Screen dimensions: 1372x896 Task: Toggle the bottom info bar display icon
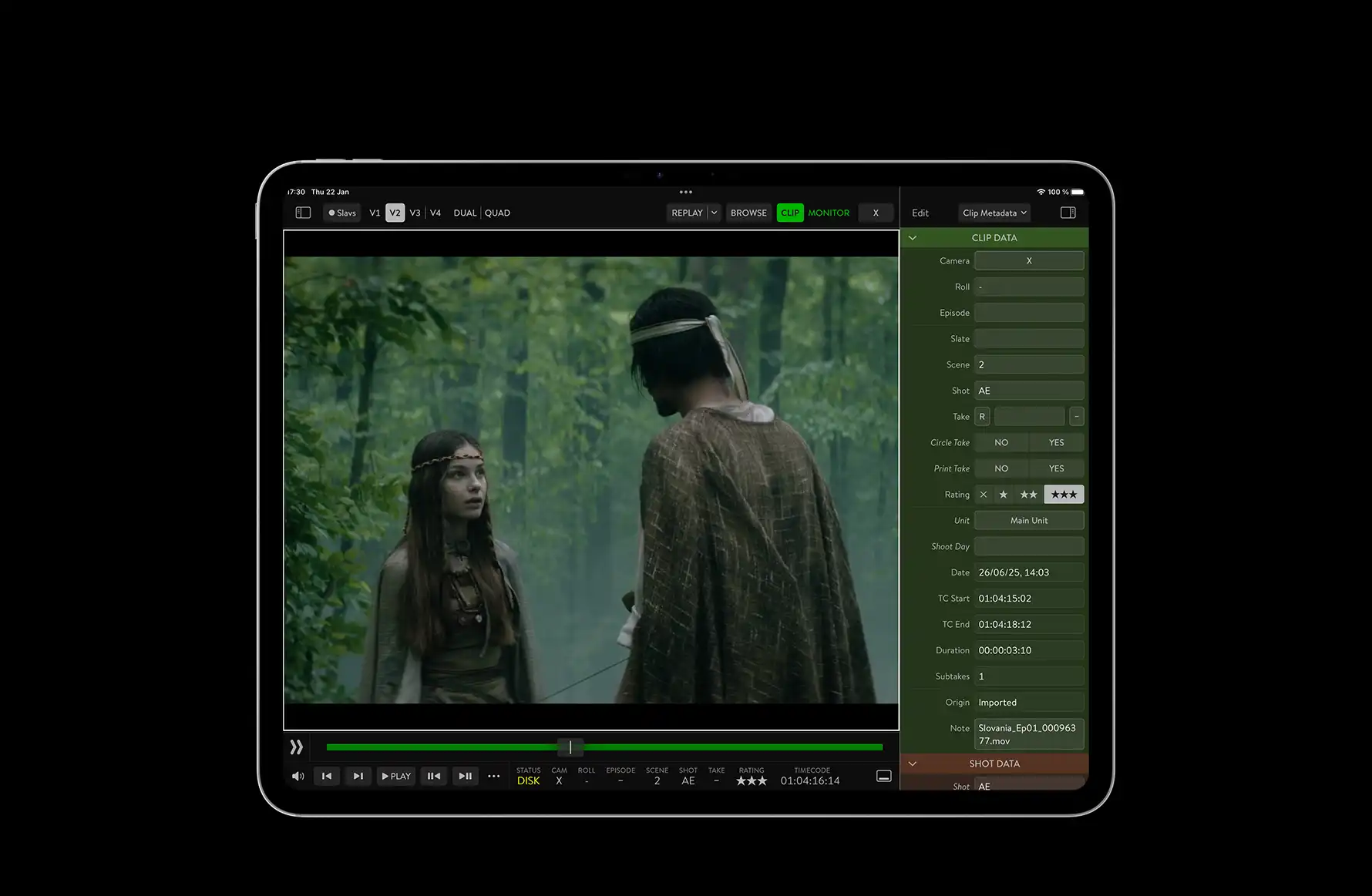coord(884,776)
